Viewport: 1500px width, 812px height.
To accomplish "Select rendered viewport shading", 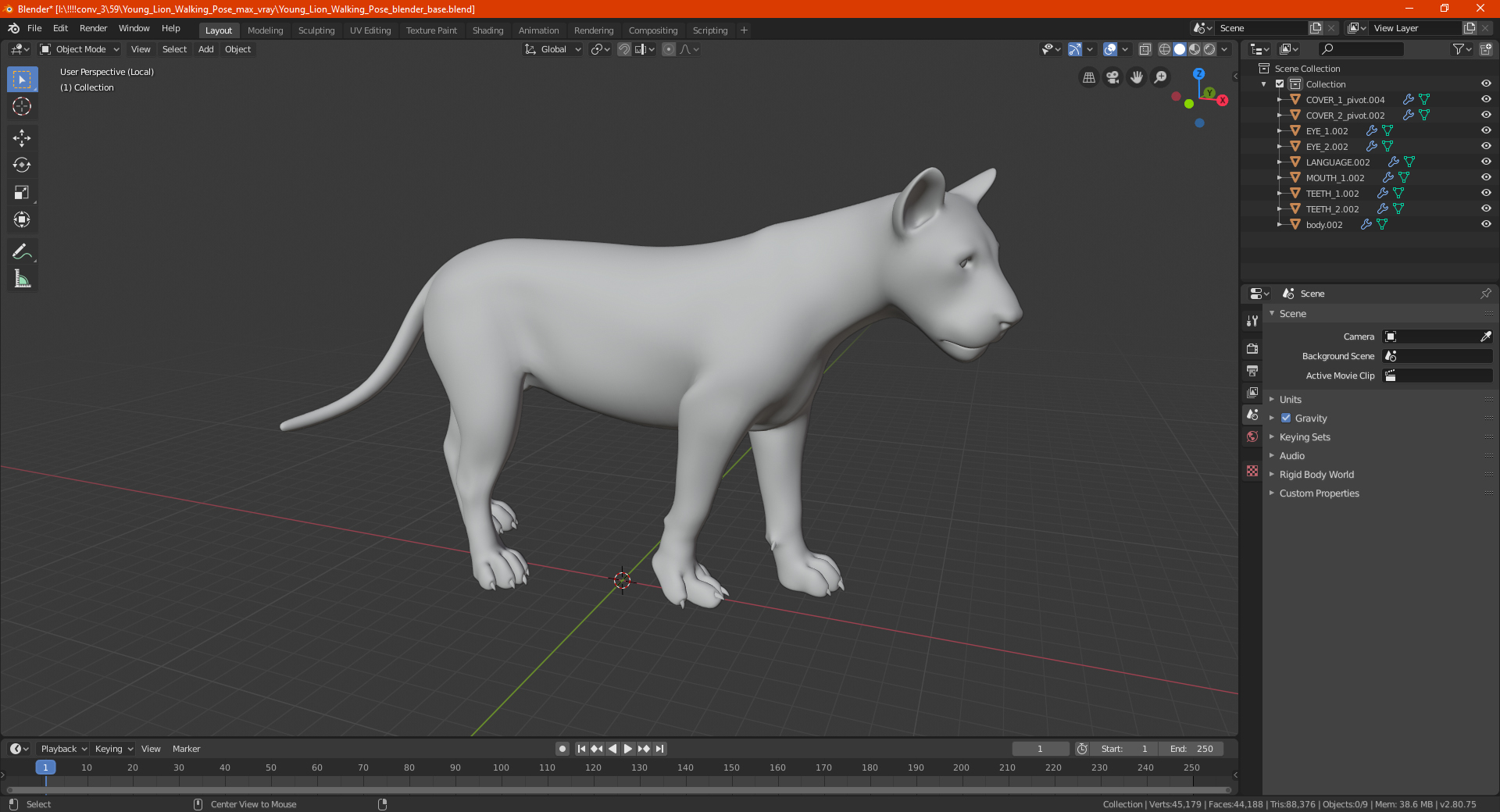I will click(1209, 49).
